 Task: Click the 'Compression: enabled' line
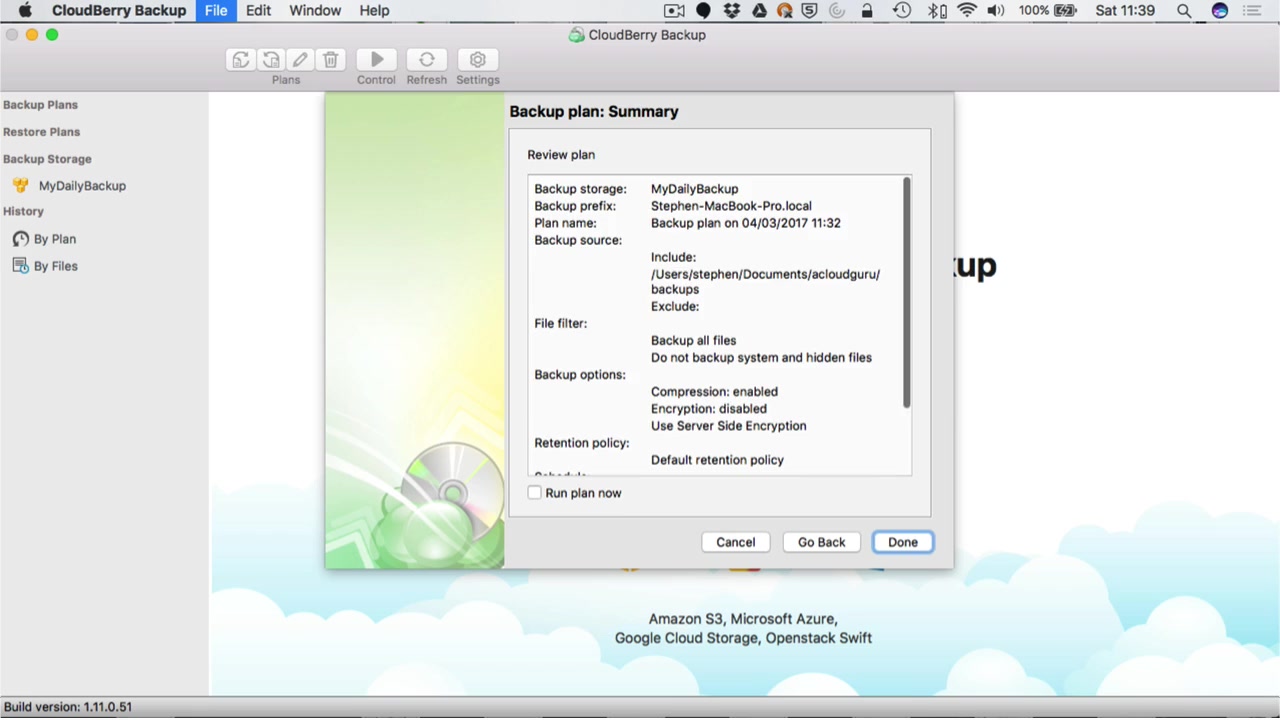(x=714, y=392)
